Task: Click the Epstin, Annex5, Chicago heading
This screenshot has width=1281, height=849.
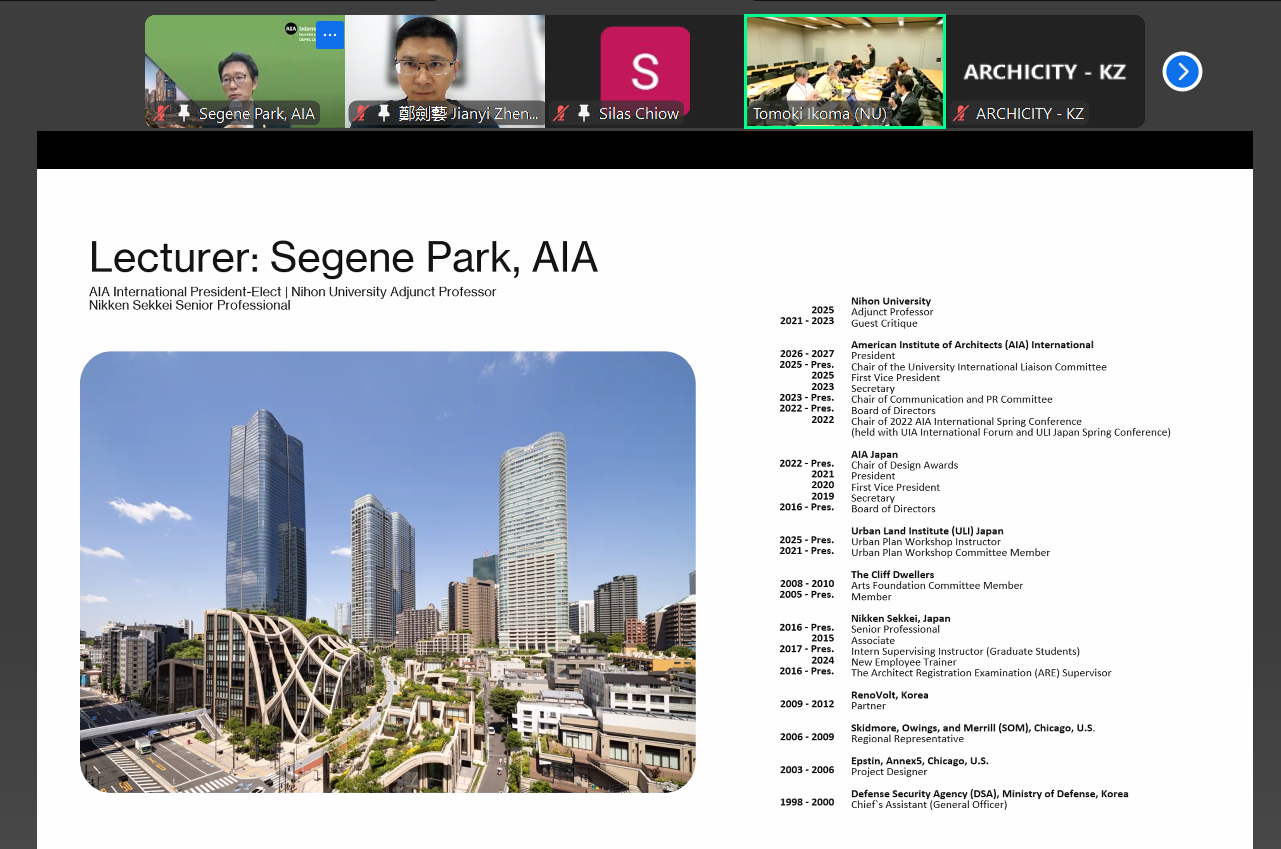Action: (x=920, y=761)
